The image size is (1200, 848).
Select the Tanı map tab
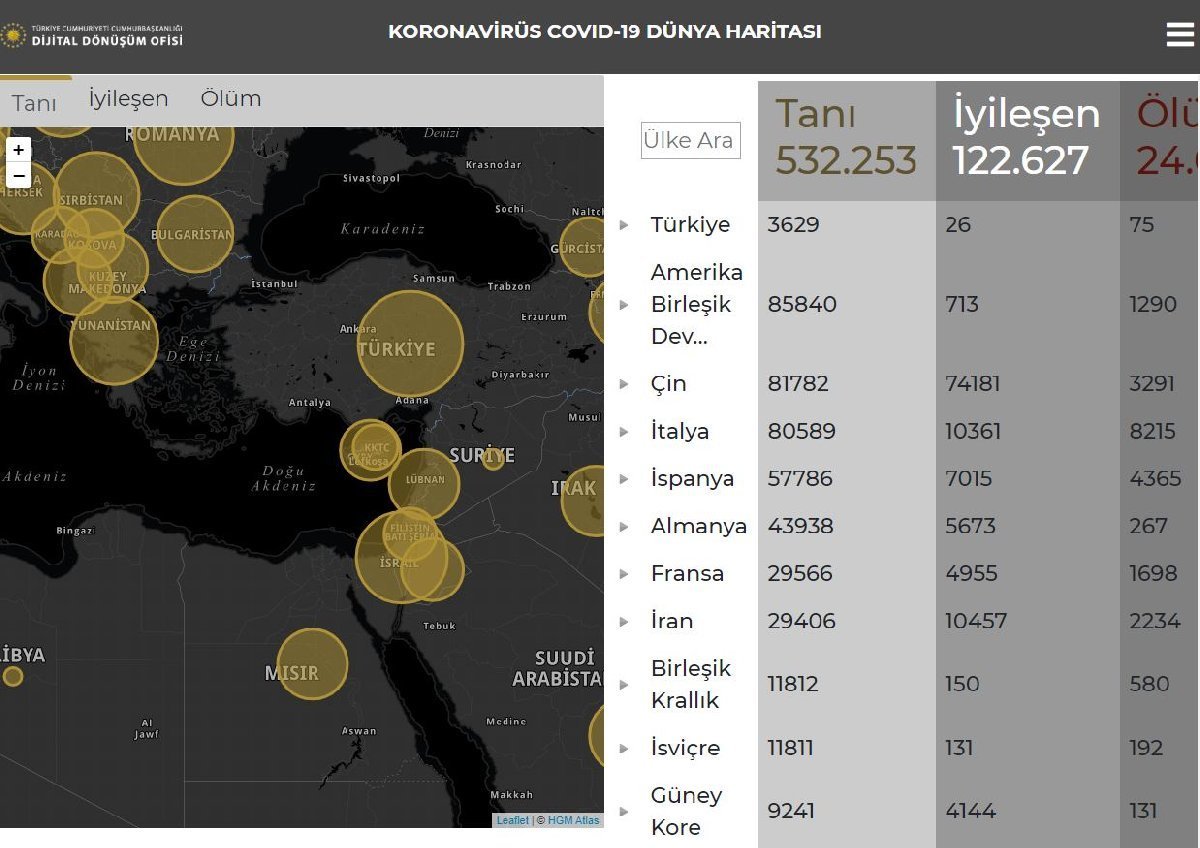click(34, 103)
